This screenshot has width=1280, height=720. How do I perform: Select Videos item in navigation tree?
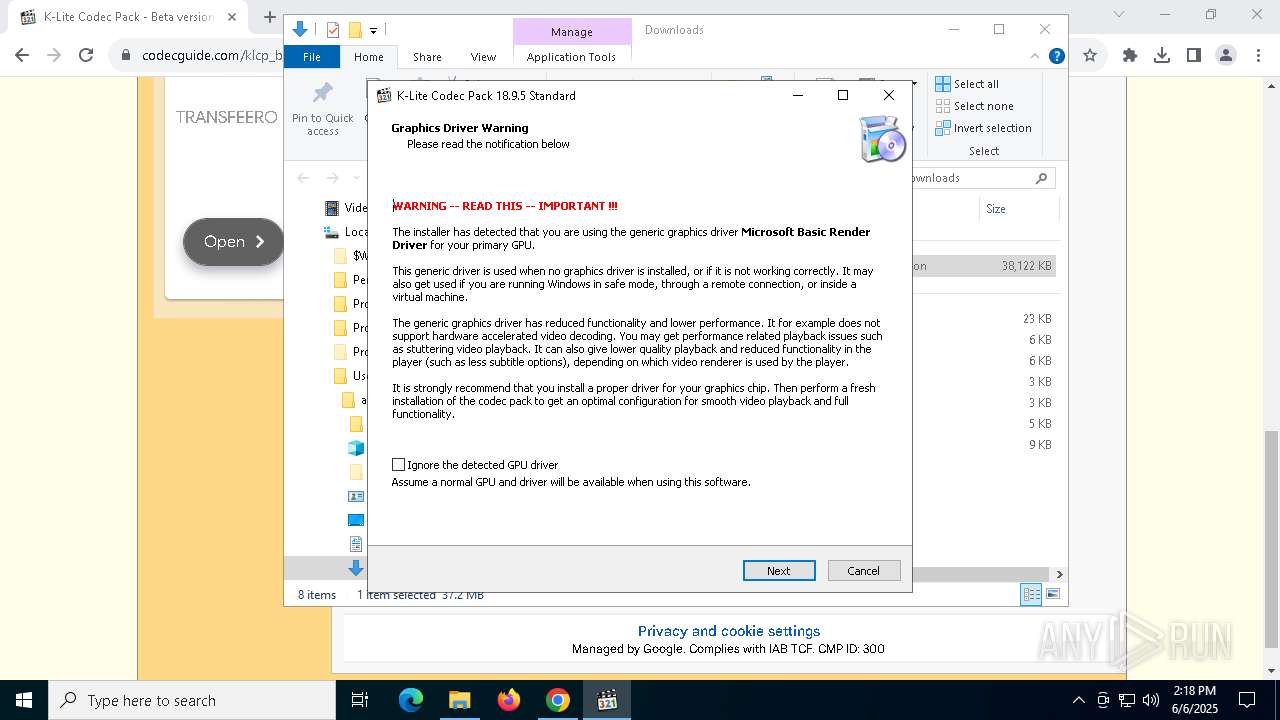pyautogui.click(x=346, y=208)
